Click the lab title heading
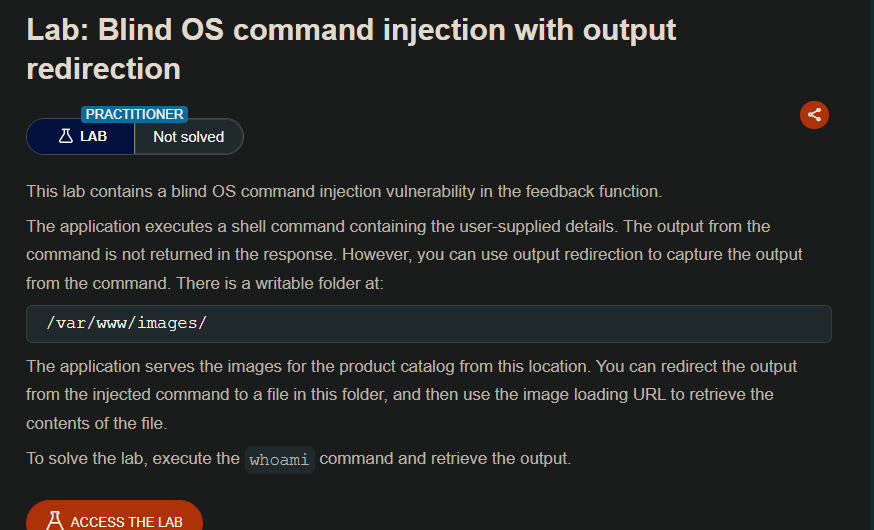 (x=351, y=48)
